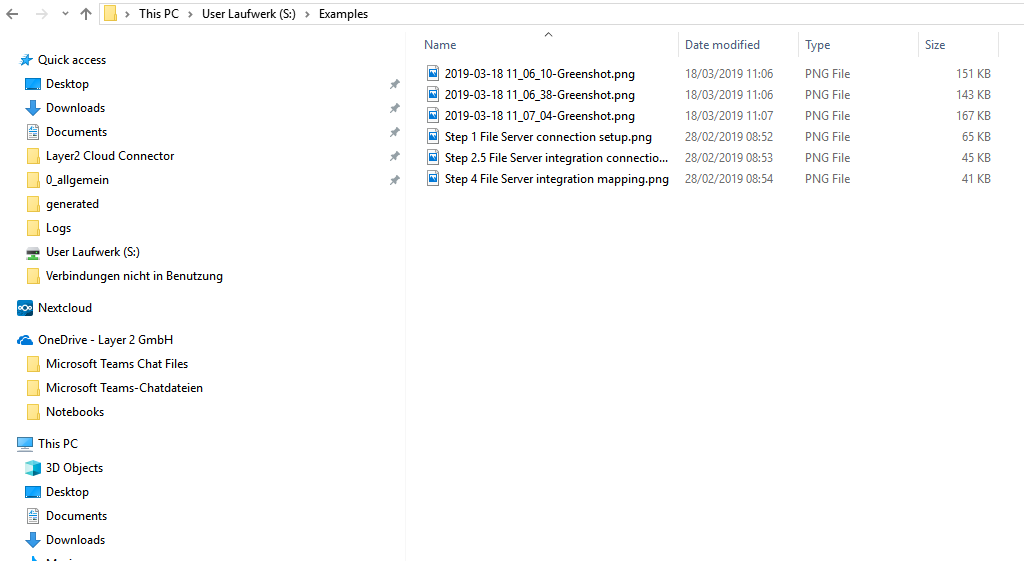
Task: Open the Verbindungen nicht in Benutzung folder
Action: point(134,276)
